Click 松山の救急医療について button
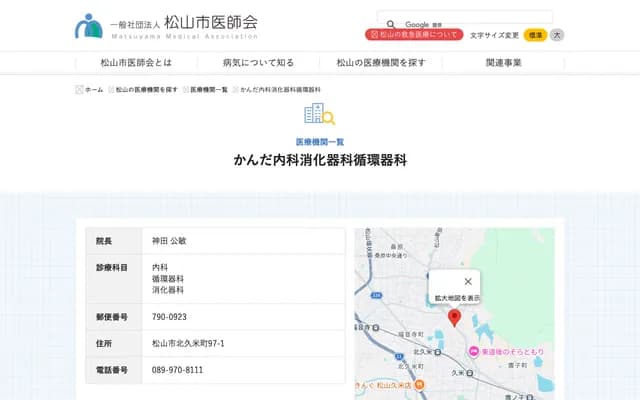Viewport: 640px width, 400px height. click(414, 35)
